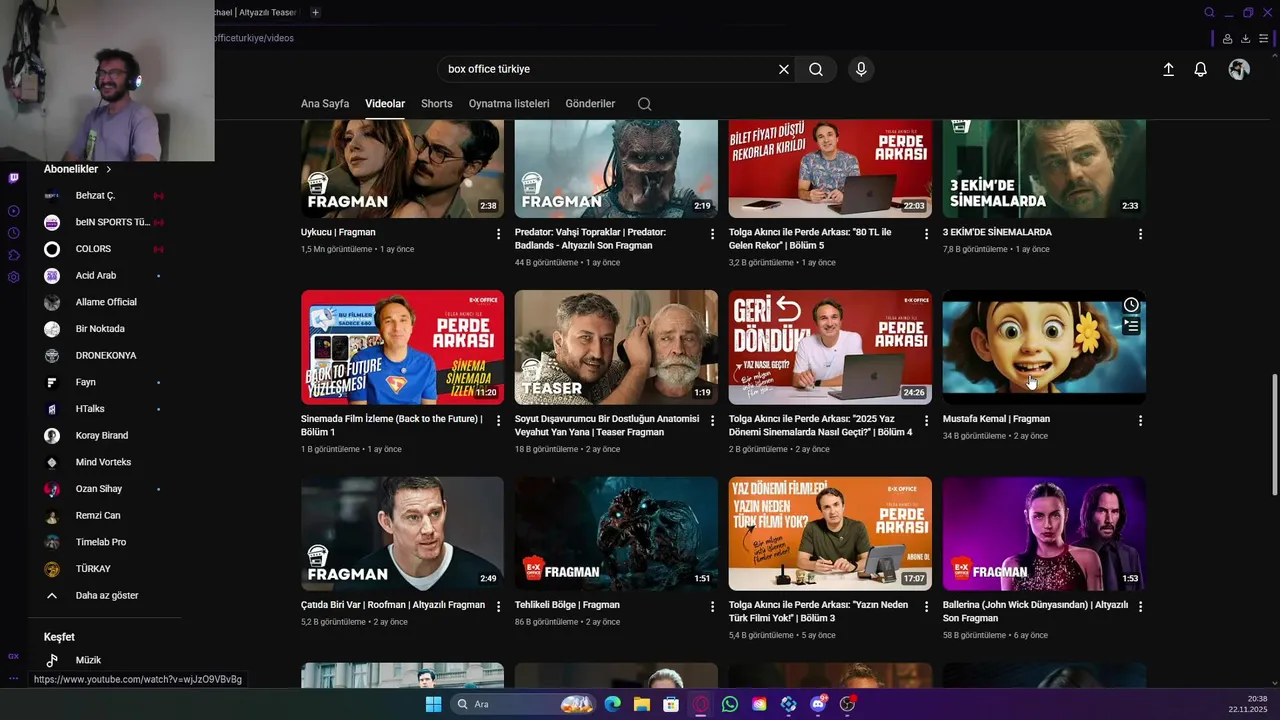Open Windows Start menu
This screenshot has width=1280, height=720.
click(x=433, y=704)
